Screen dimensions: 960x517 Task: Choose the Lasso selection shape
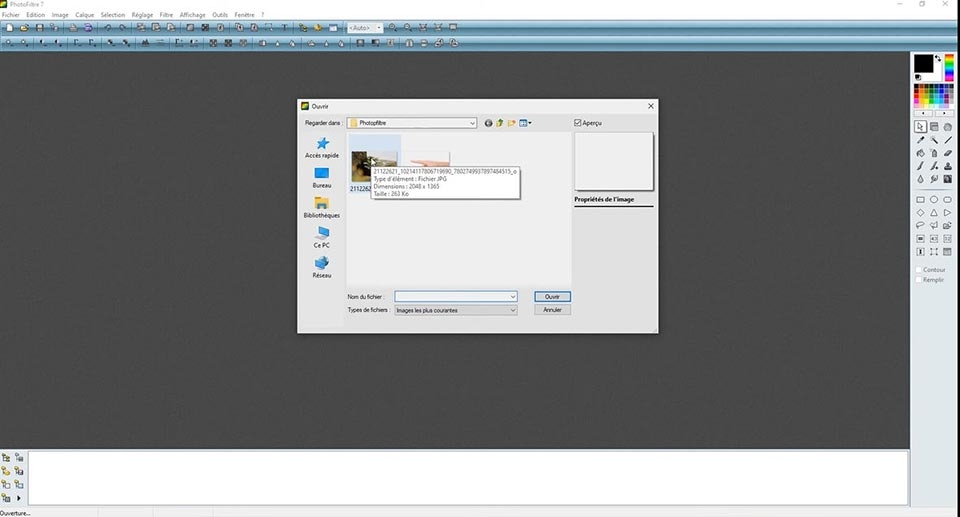pos(920,225)
